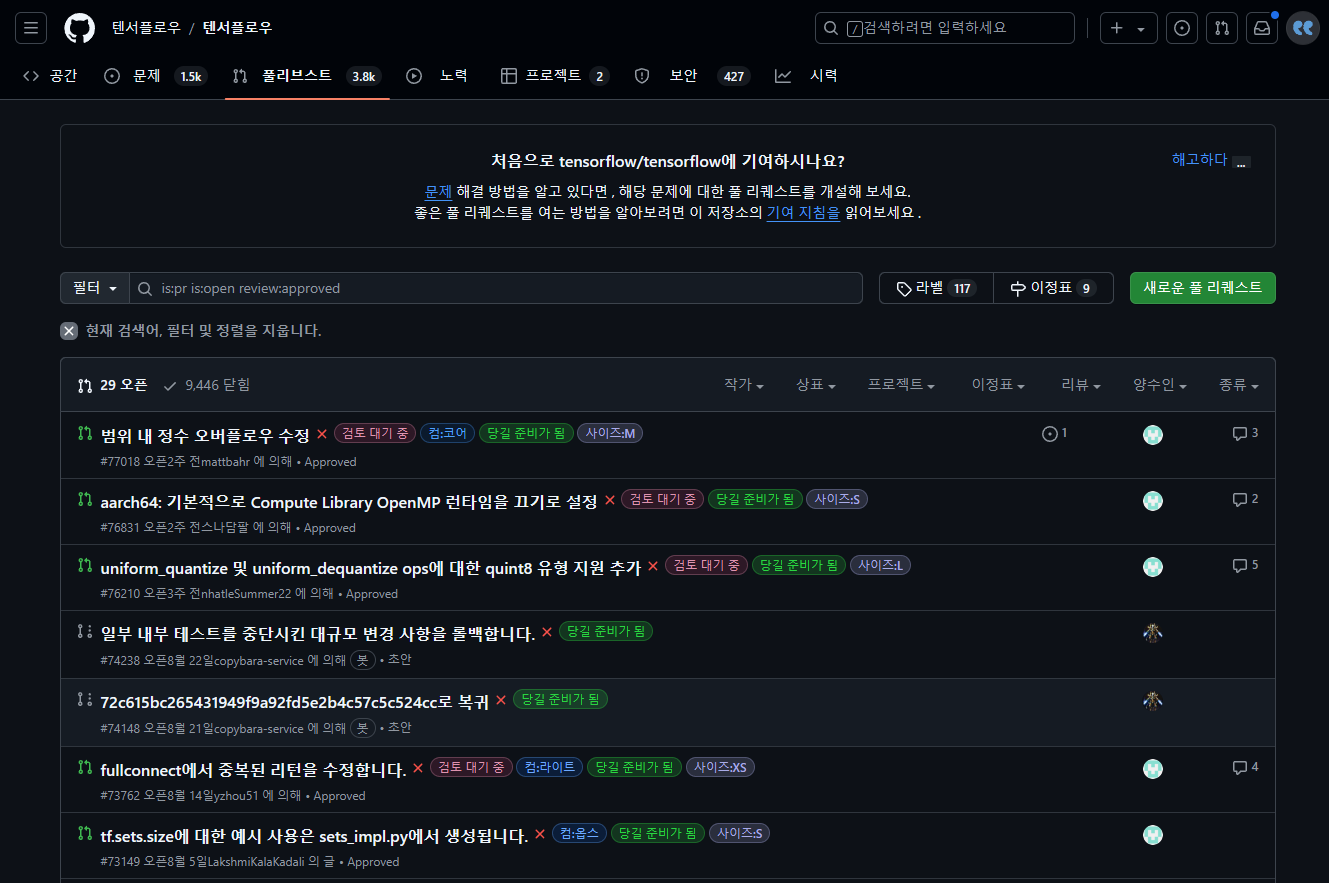
Task: Show the 9,446 닫힘 closed pull requests
Action: (206, 385)
